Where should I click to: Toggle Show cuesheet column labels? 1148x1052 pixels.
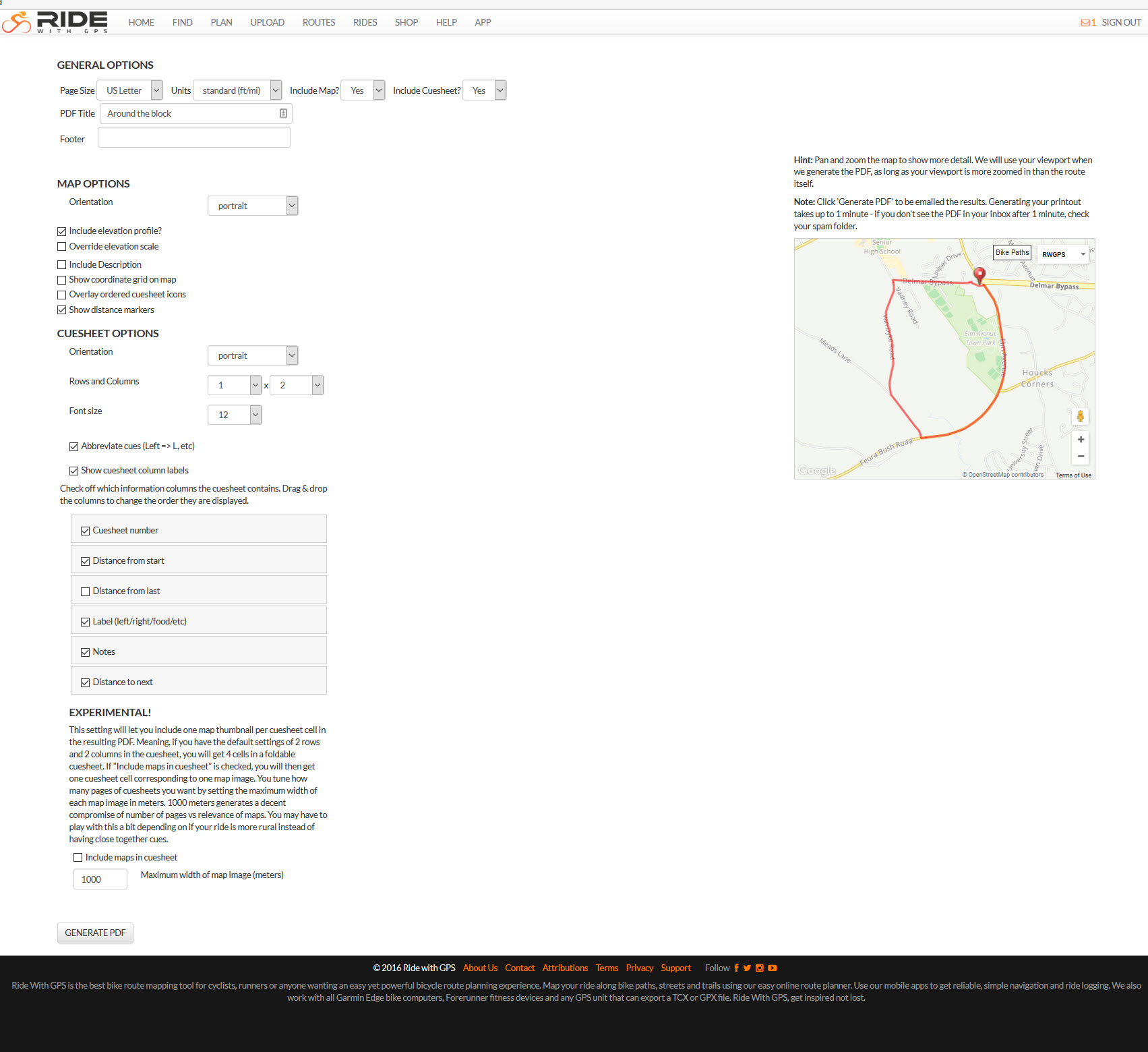point(74,471)
